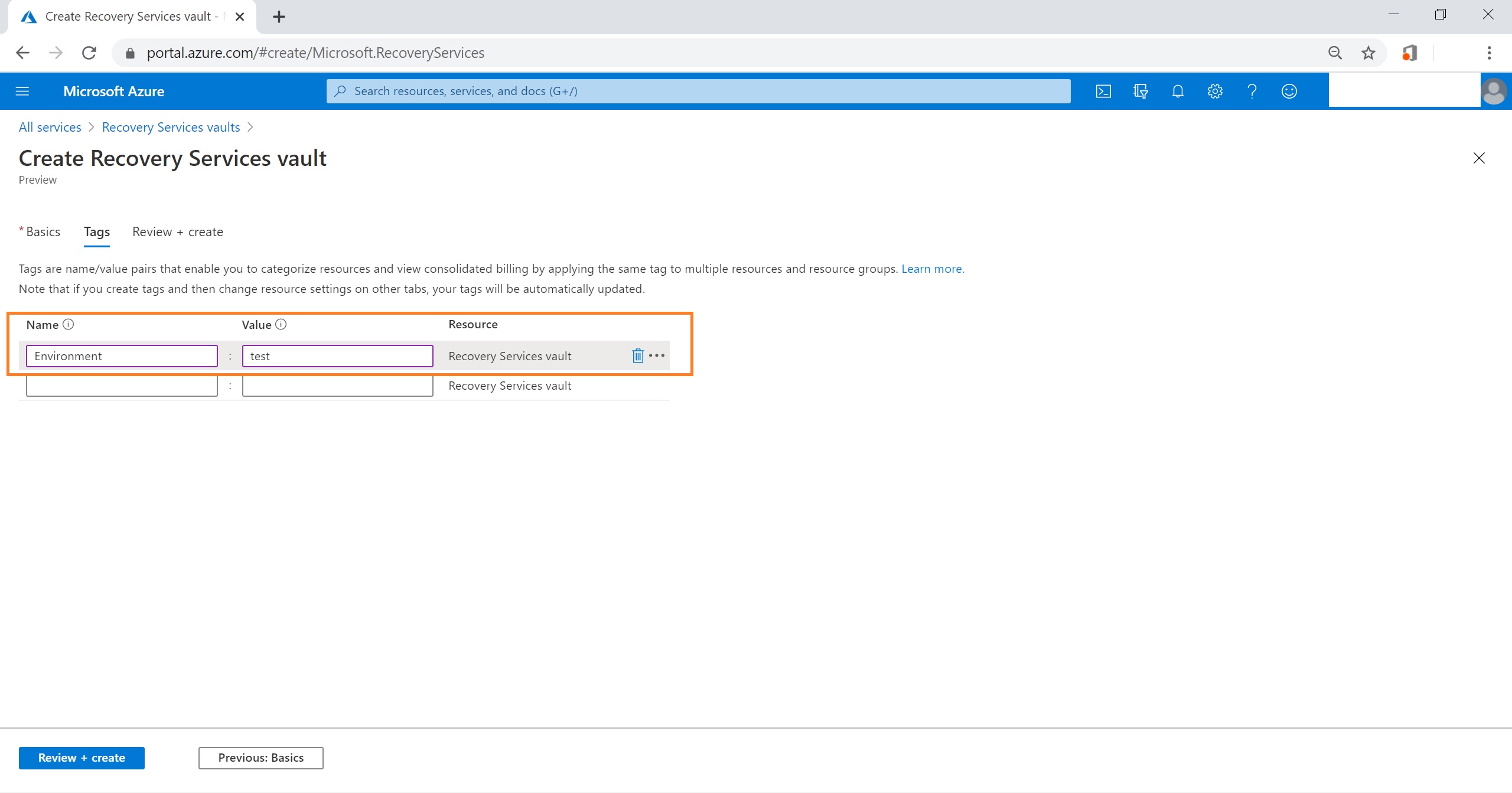
Task: Open the notifications bell
Action: (x=1177, y=91)
